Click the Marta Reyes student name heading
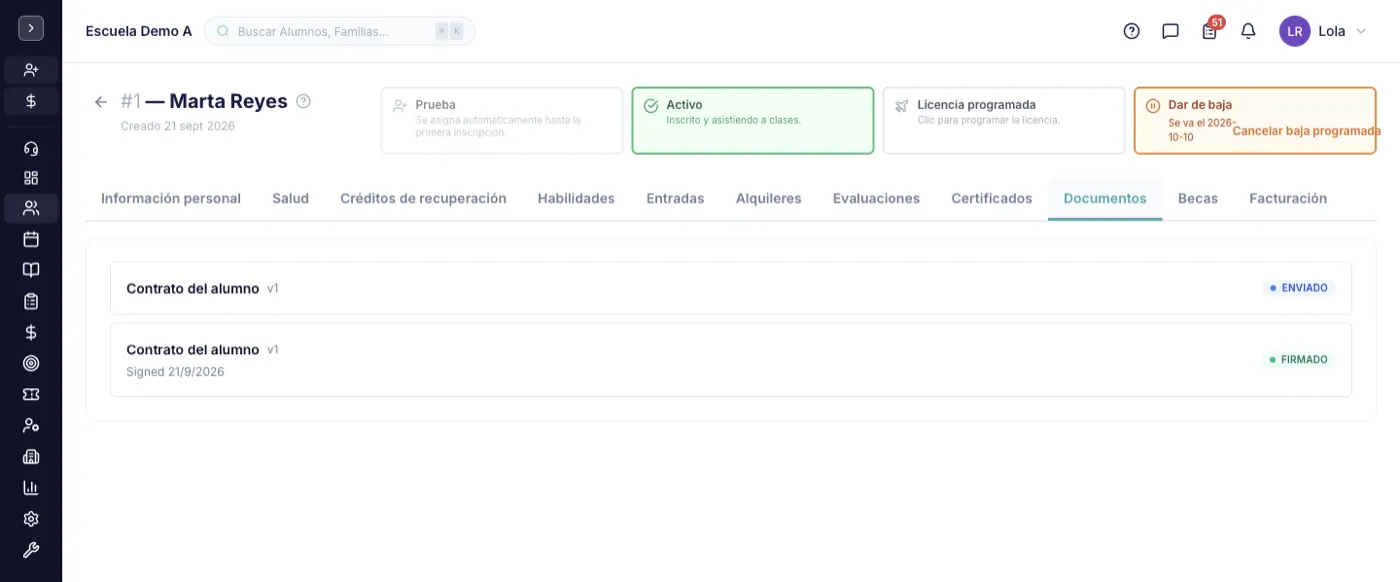1400x582 pixels. [x=228, y=101]
